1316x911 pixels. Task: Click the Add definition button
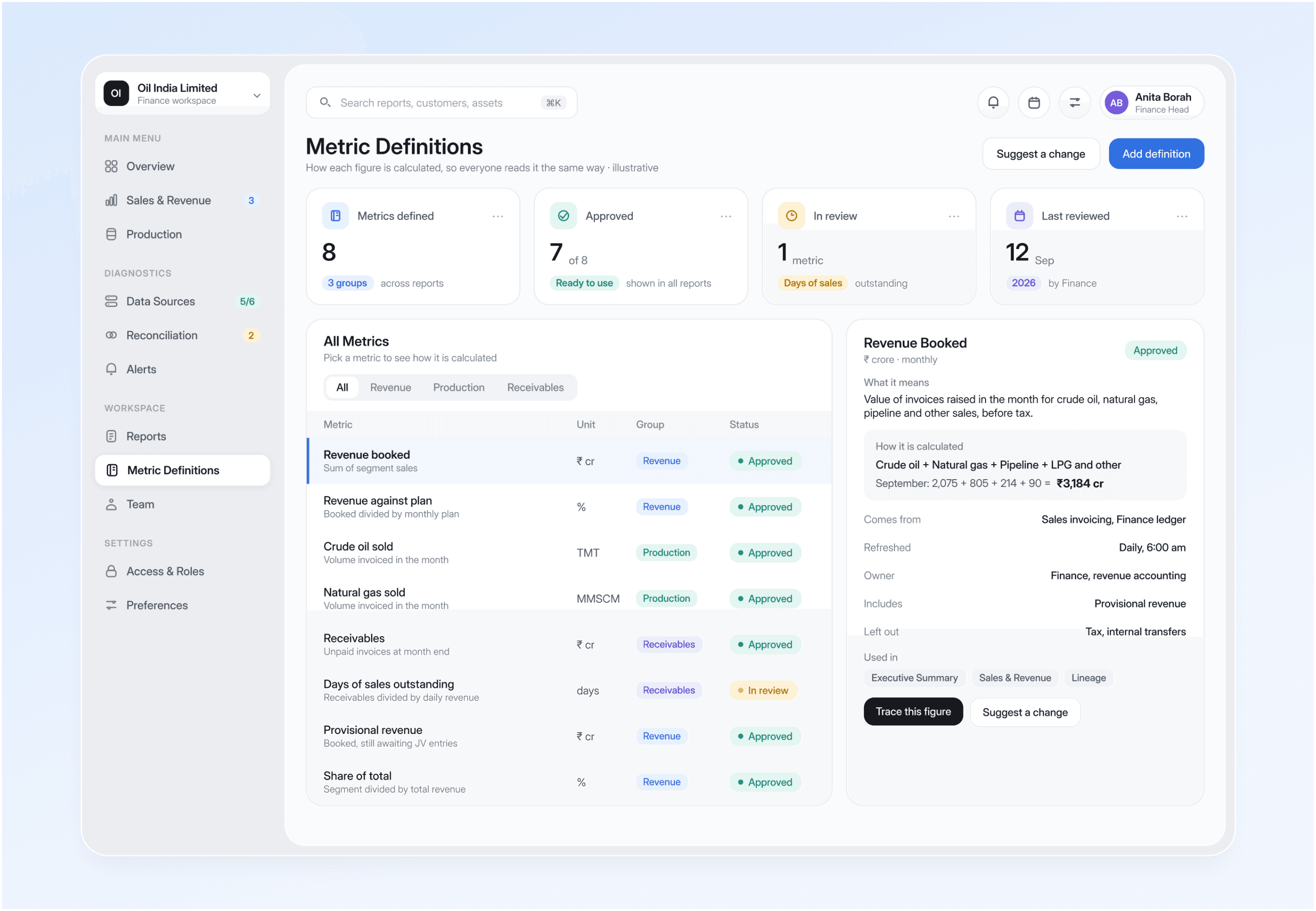click(1156, 153)
